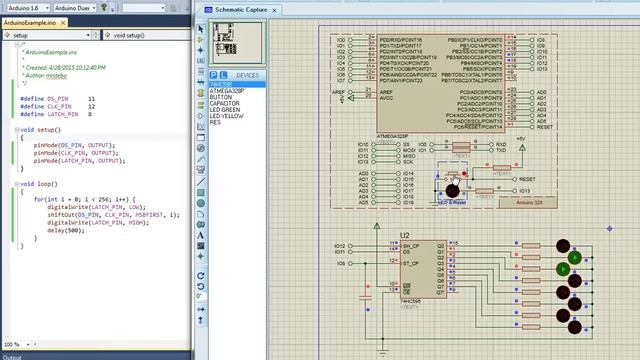The image size is (640, 360).
Task: Click the vertical mirror (Y-flip) icon
Action: (200, 320)
